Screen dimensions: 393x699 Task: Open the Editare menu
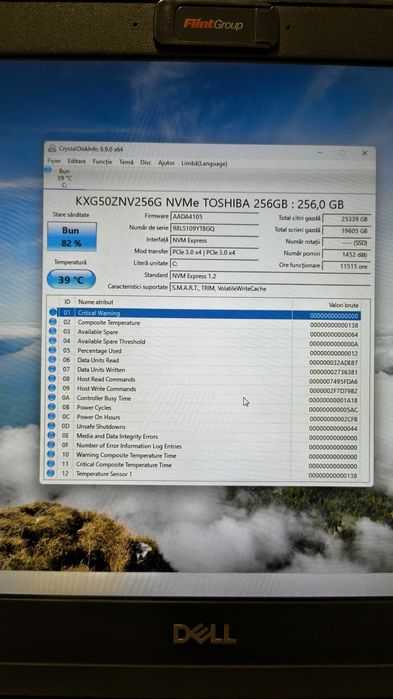pos(77,161)
